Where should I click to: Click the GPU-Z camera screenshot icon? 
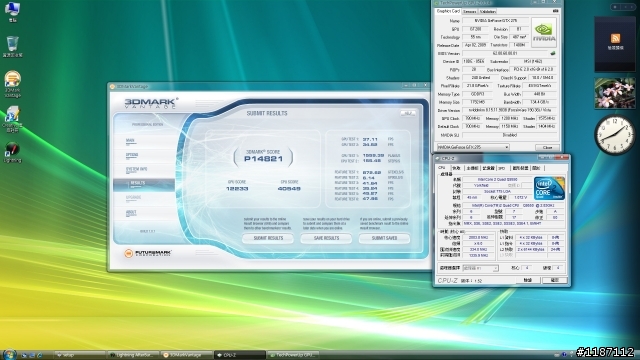coord(556,11)
